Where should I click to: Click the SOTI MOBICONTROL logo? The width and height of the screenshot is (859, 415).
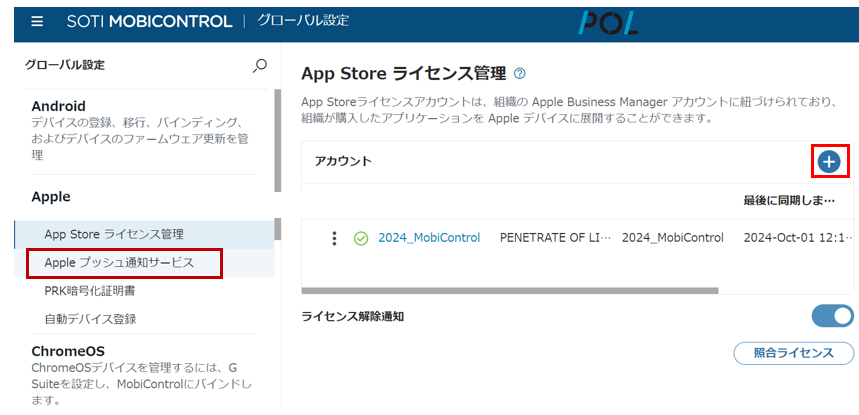(150, 21)
